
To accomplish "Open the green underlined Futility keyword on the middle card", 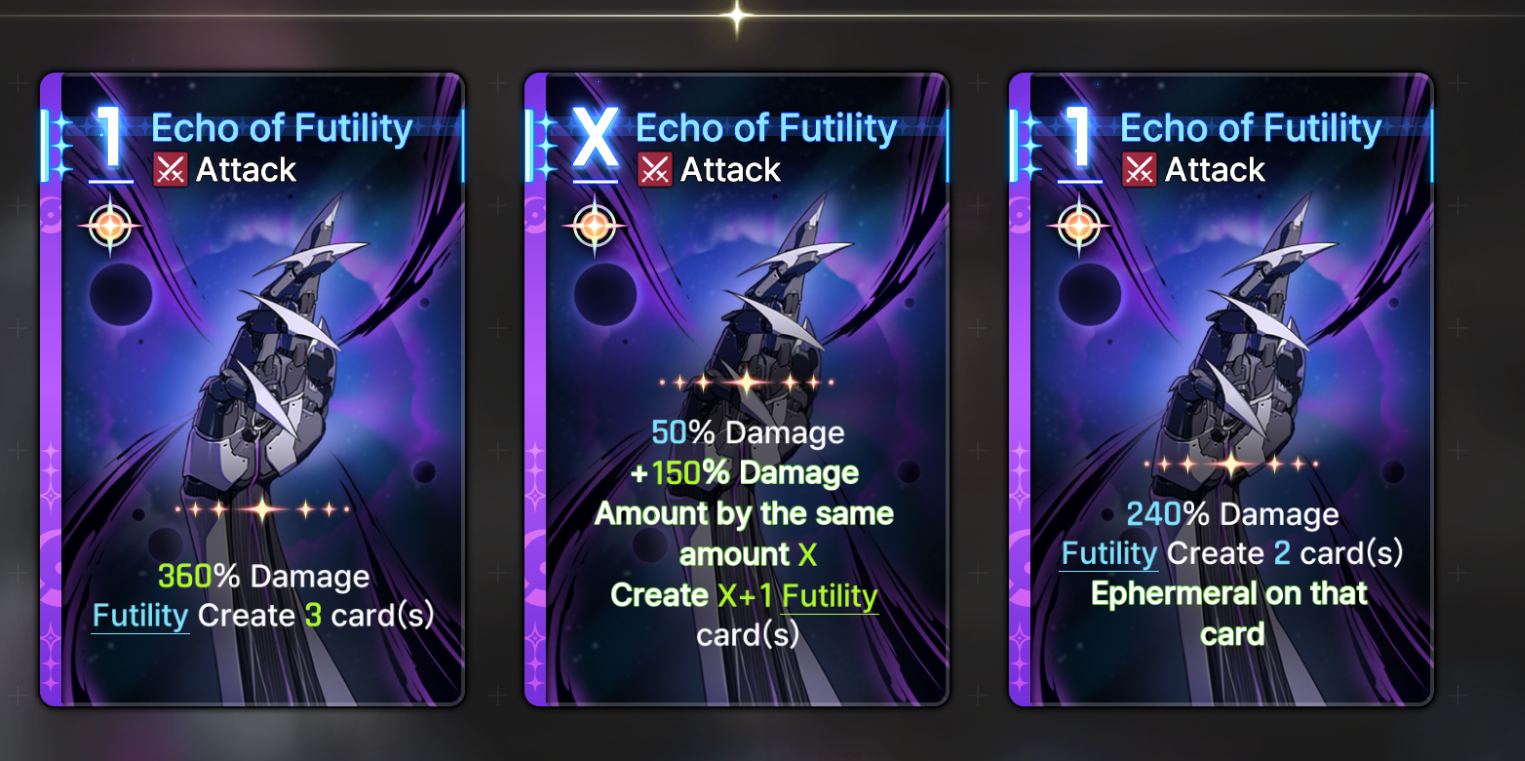I will (830, 597).
